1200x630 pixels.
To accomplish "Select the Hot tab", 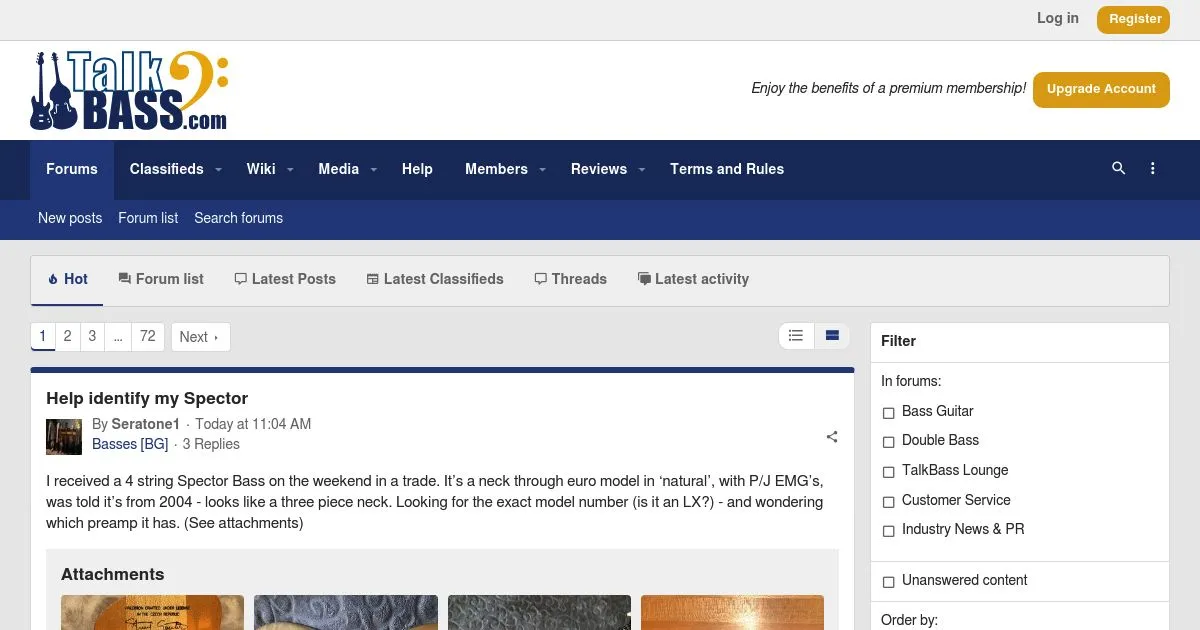I will [67, 279].
